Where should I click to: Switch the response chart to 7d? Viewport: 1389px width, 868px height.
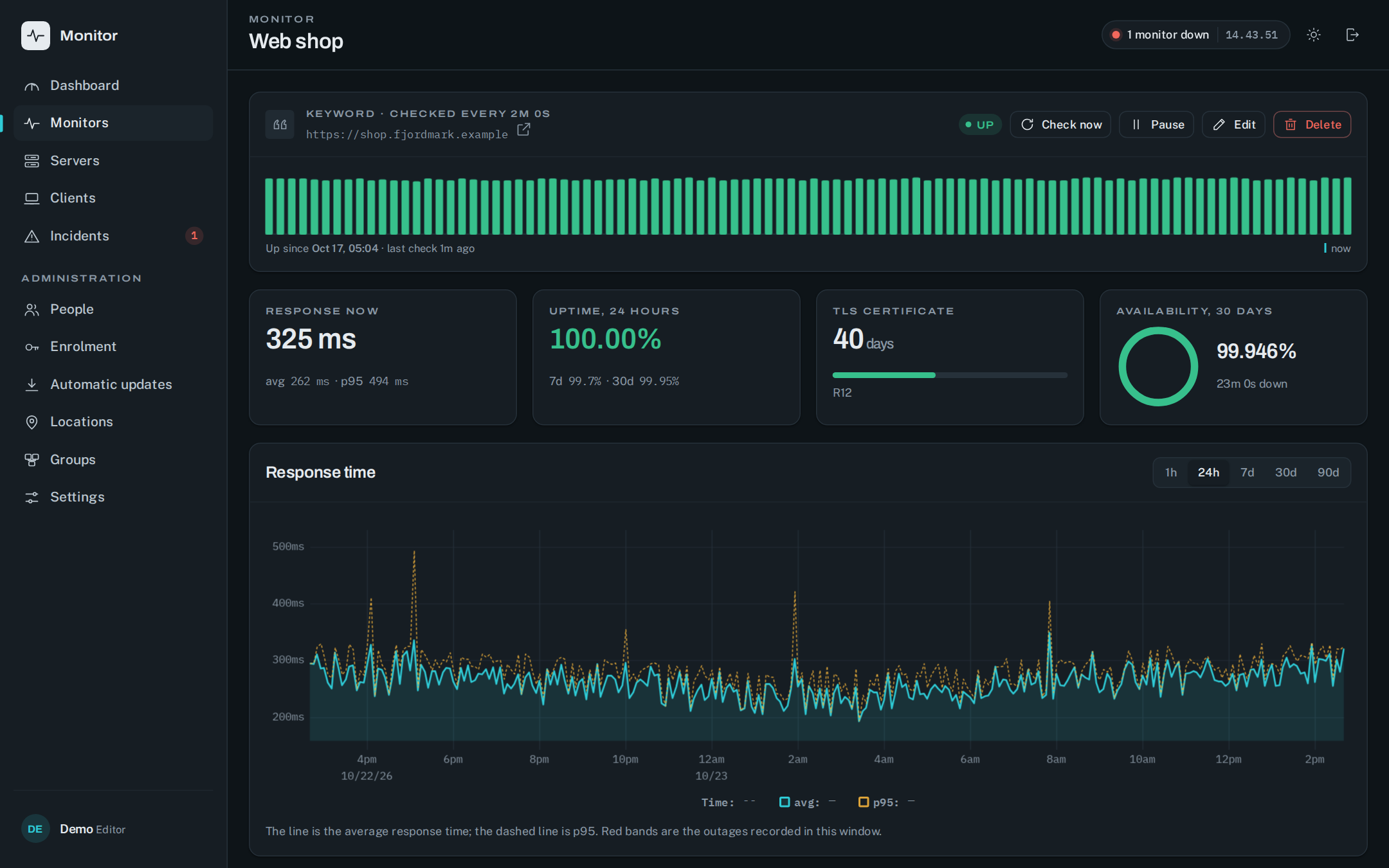[1247, 473]
